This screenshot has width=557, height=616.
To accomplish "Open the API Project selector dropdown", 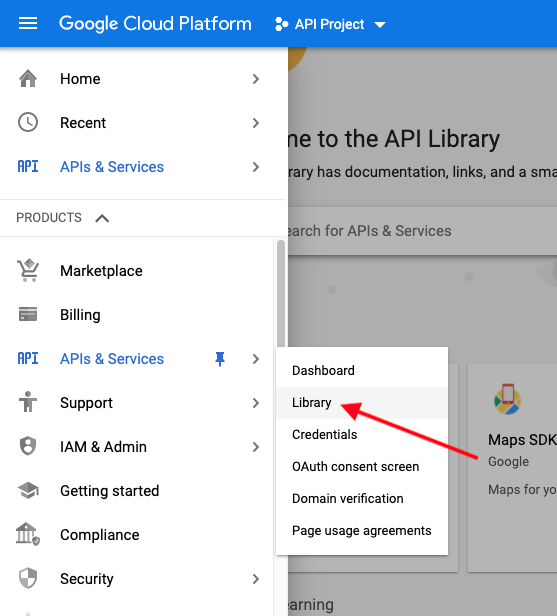I will [x=330, y=24].
